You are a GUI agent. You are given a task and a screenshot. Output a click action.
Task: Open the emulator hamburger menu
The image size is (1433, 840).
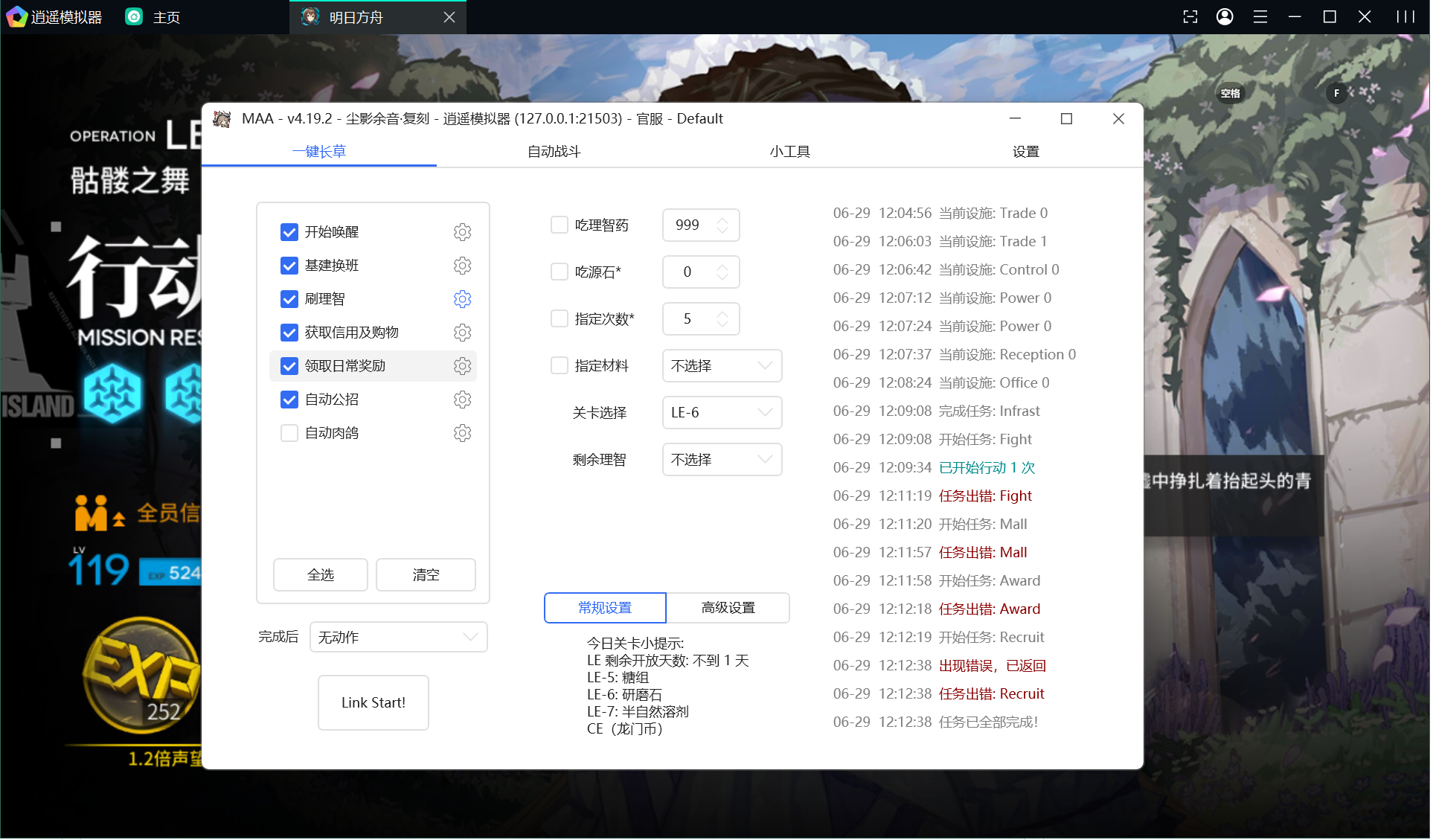click(1260, 16)
